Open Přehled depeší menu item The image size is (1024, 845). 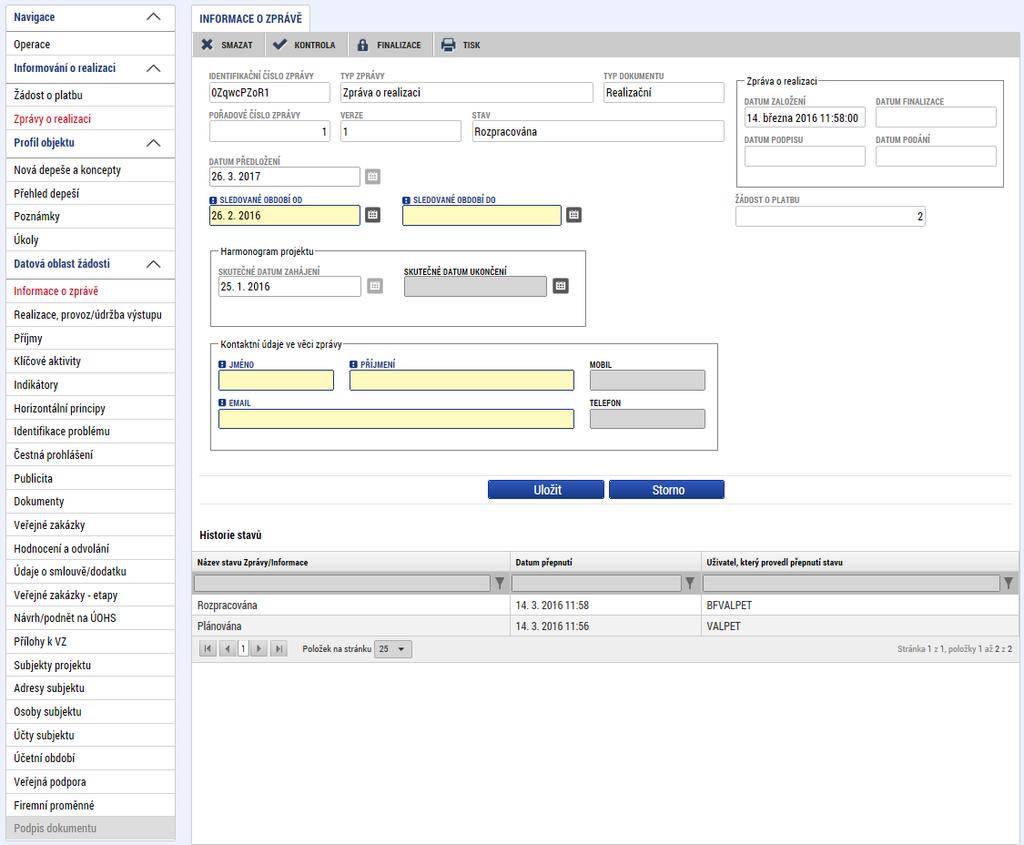tap(90, 193)
